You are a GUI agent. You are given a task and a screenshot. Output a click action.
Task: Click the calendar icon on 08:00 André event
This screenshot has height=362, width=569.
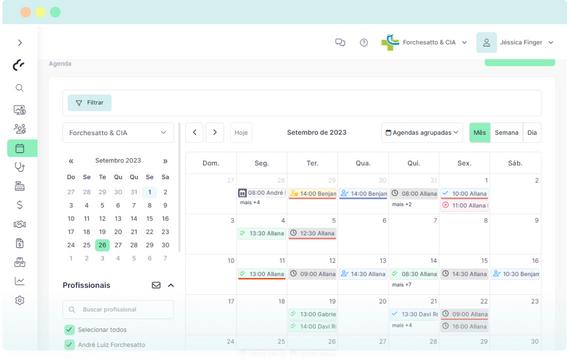tap(242, 193)
